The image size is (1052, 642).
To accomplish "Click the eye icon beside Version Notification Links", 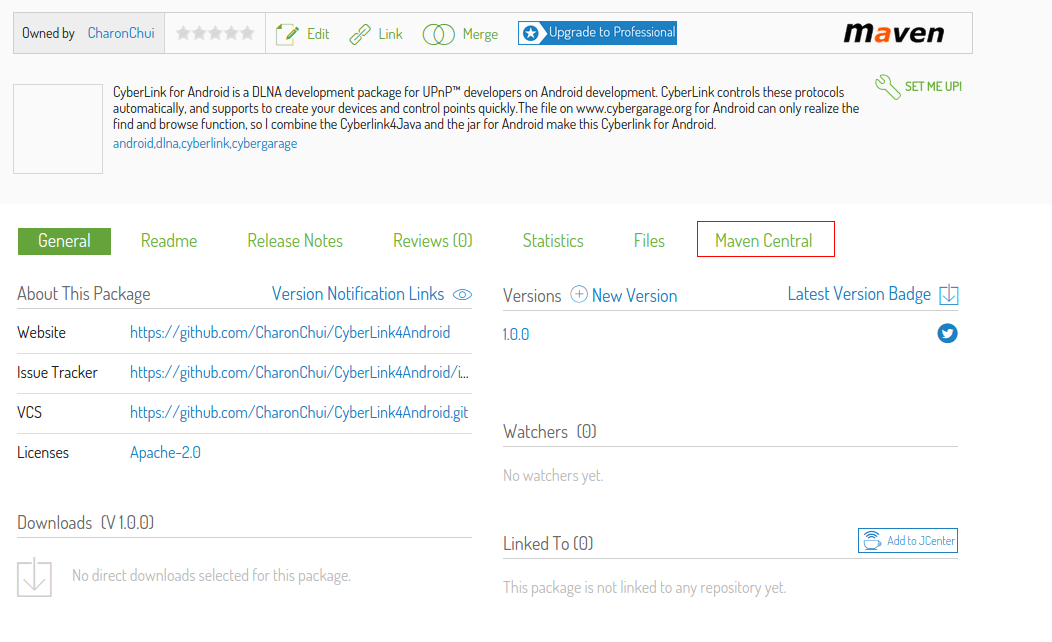I will coord(462,295).
